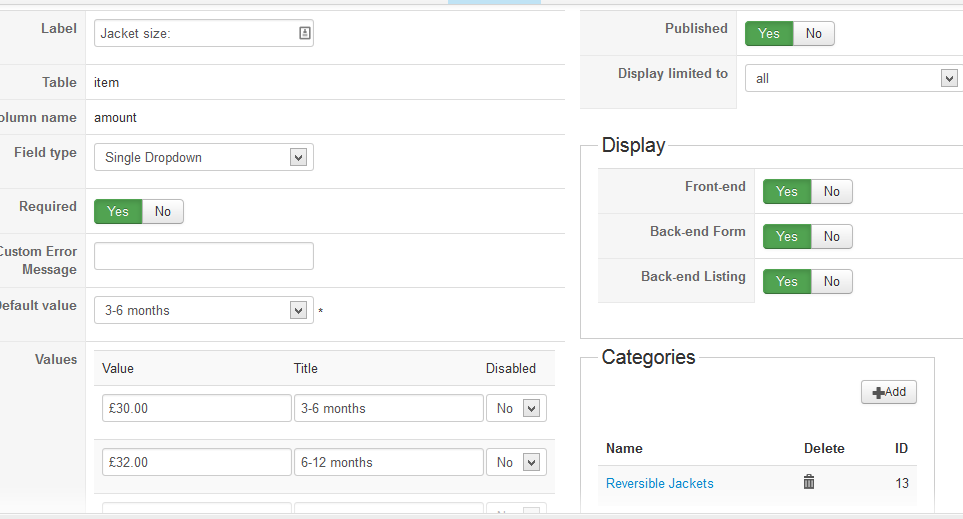This screenshot has width=963, height=519.
Task: Expand the Default value dropdown
Action: (x=203, y=310)
